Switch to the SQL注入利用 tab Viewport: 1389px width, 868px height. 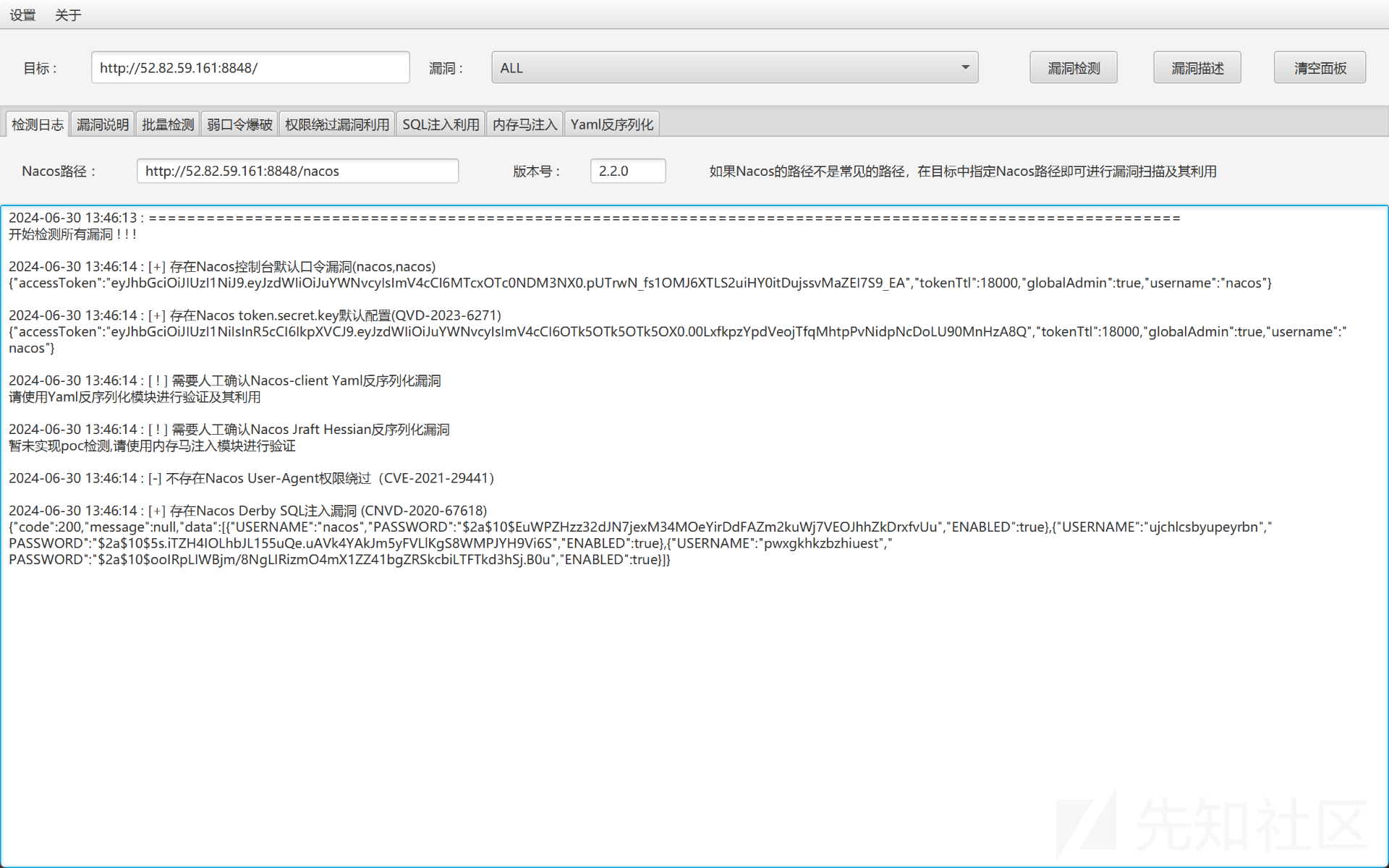[441, 124]
